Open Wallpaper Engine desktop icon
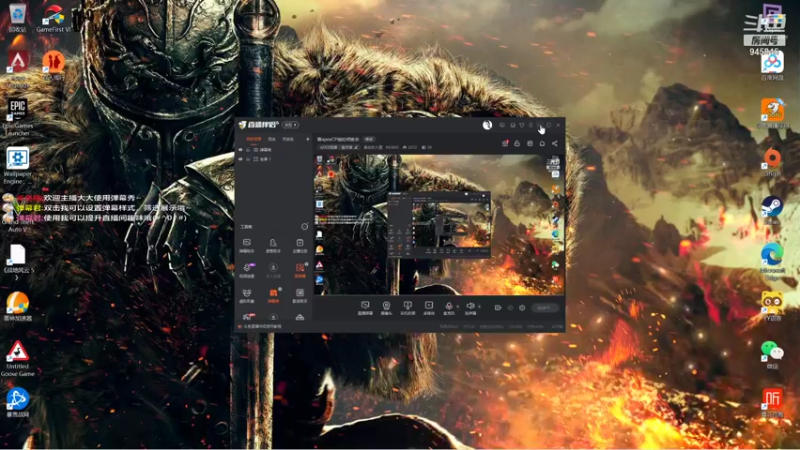Image resolution: width=800 pixels, height=450 pixels. coord(17,166)
